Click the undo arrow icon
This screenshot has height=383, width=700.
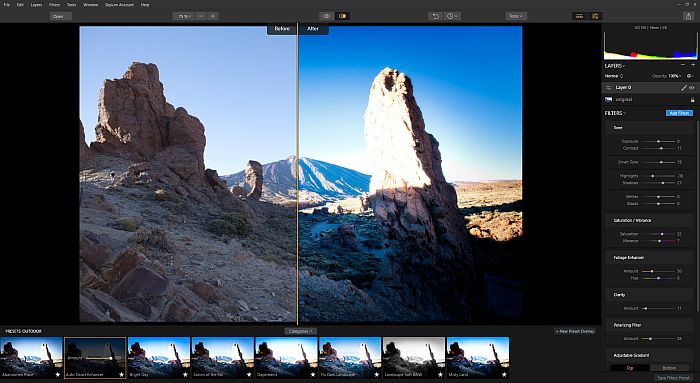coord(435,16)
